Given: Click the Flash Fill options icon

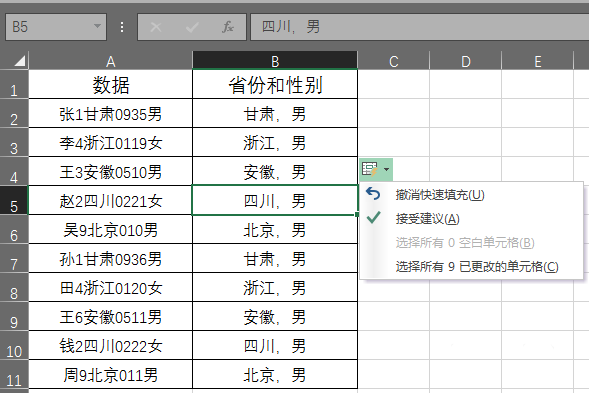Looking at the screenshot, I should pos(370,169).
